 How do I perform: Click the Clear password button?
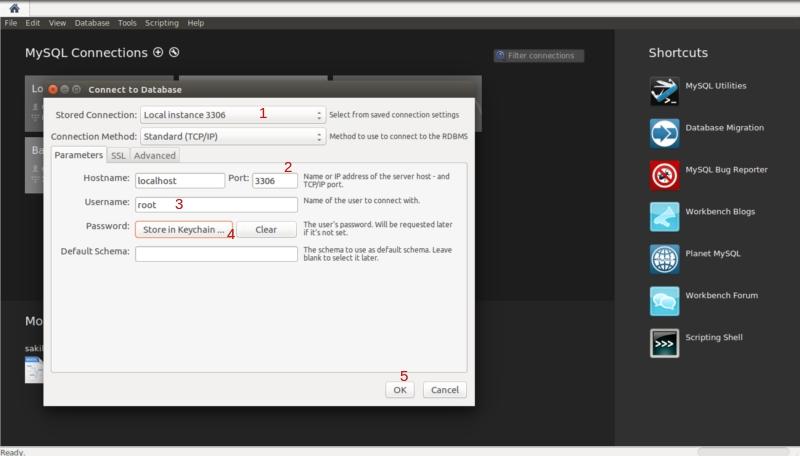pos(266,230)
